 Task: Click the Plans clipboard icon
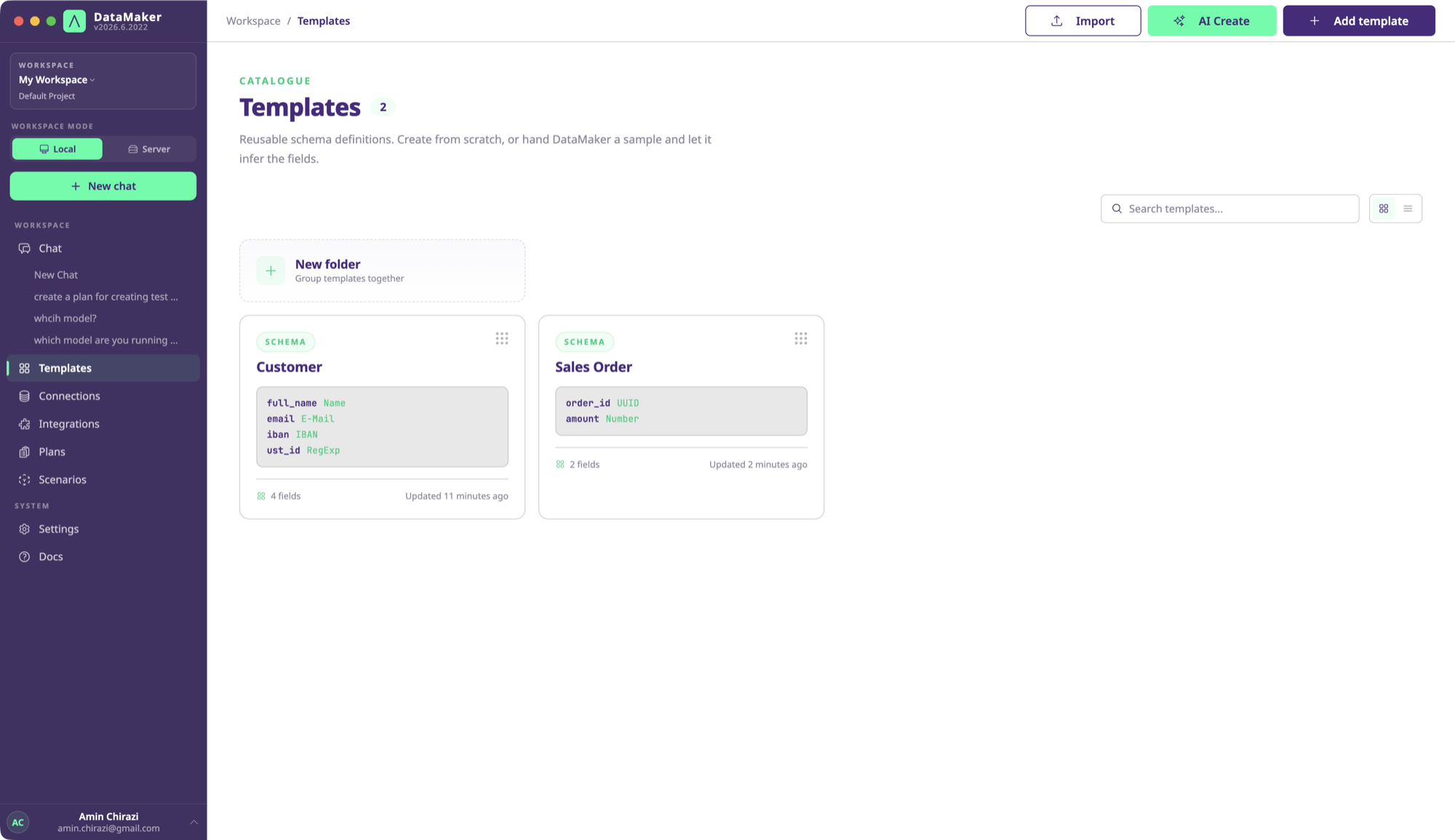tap(25, 452)
